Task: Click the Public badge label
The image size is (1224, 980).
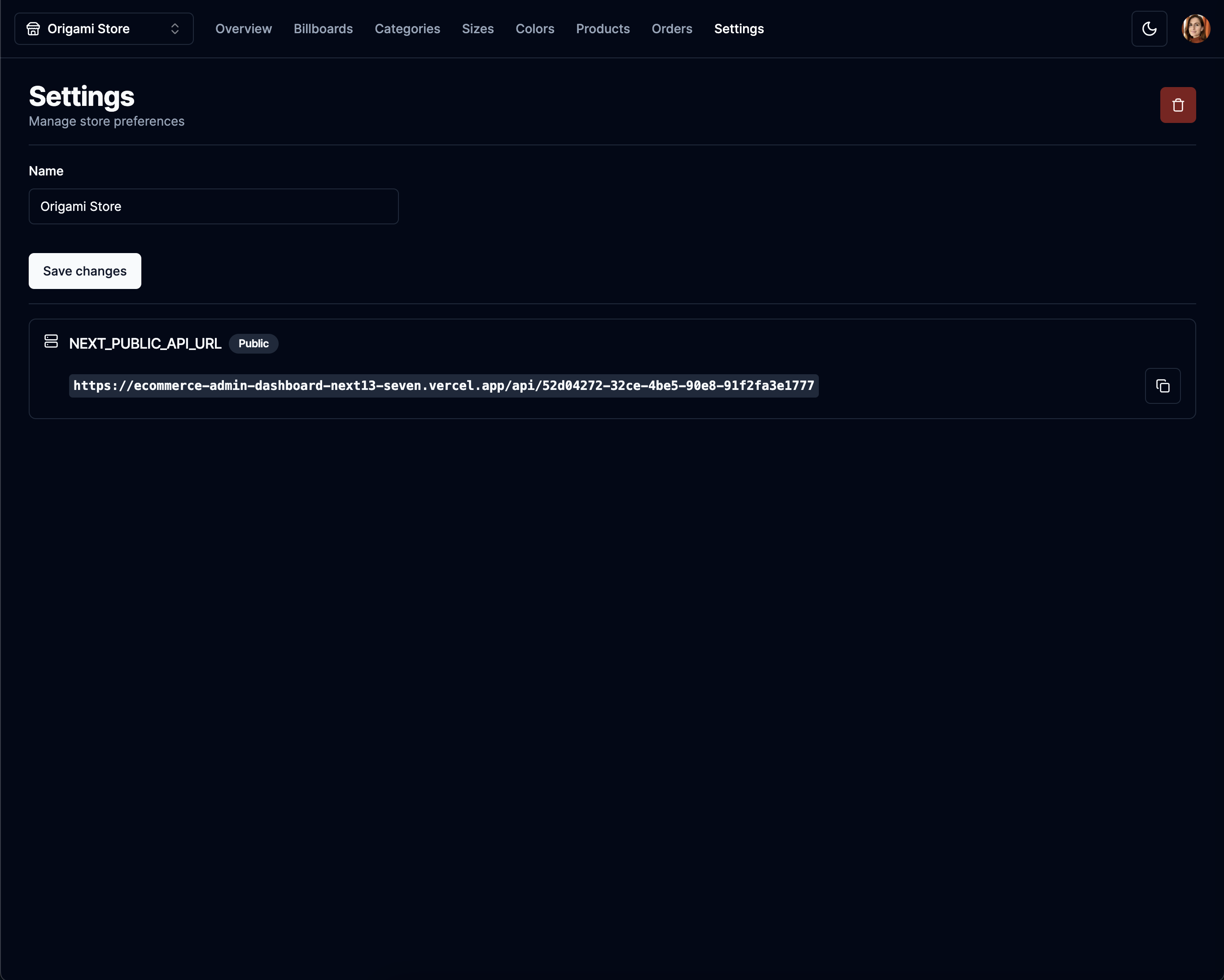Action: (253, 344)
